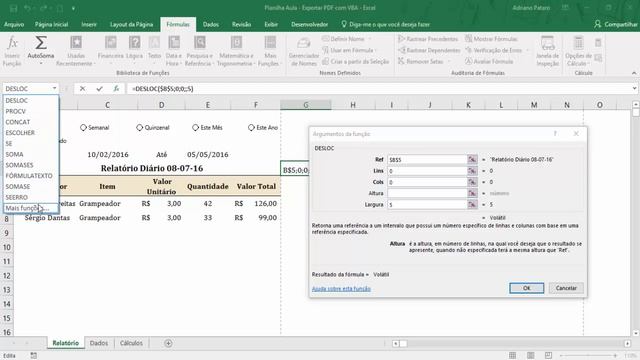Click Rastrear Dependentes
This screenshot has height=360, width=640.
[x=429, y=50]
